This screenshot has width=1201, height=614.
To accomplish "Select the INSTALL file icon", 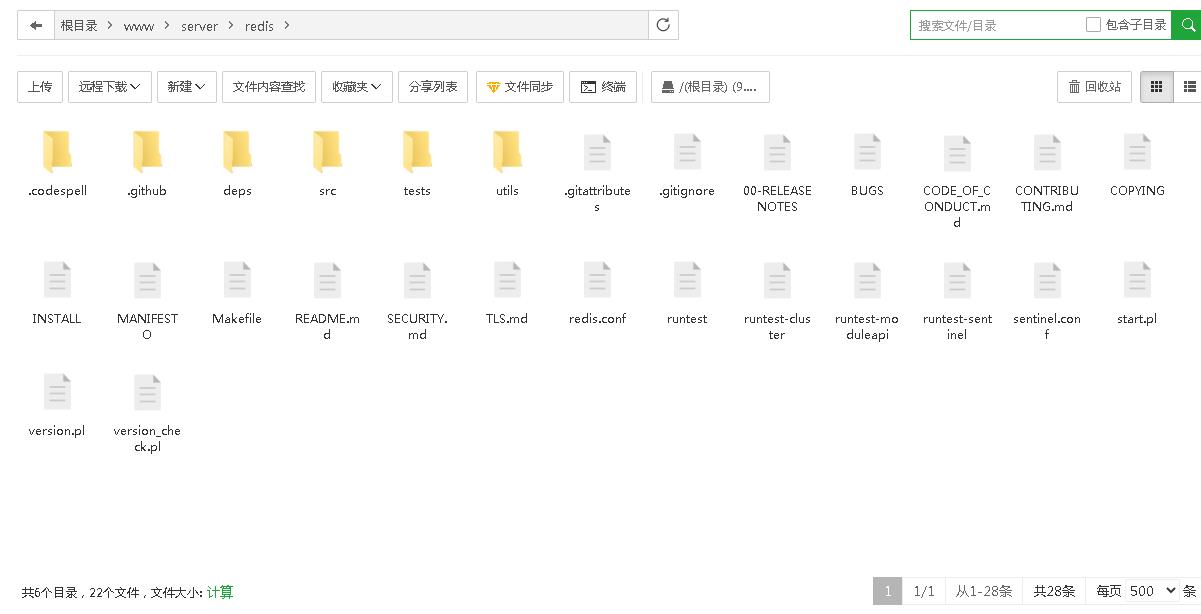I will click(x=57, y=280).
